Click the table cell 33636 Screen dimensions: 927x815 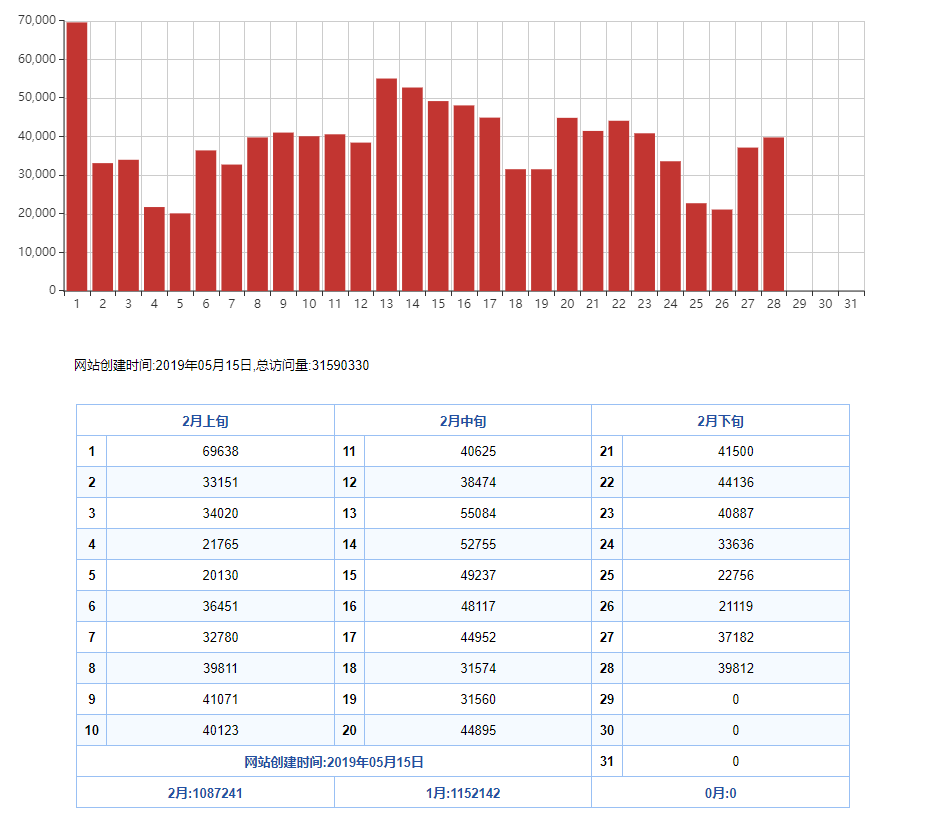[736, 544]
